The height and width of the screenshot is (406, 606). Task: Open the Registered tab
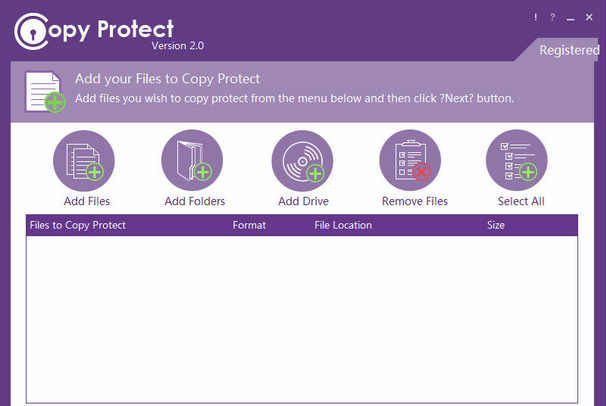[569, 50]
